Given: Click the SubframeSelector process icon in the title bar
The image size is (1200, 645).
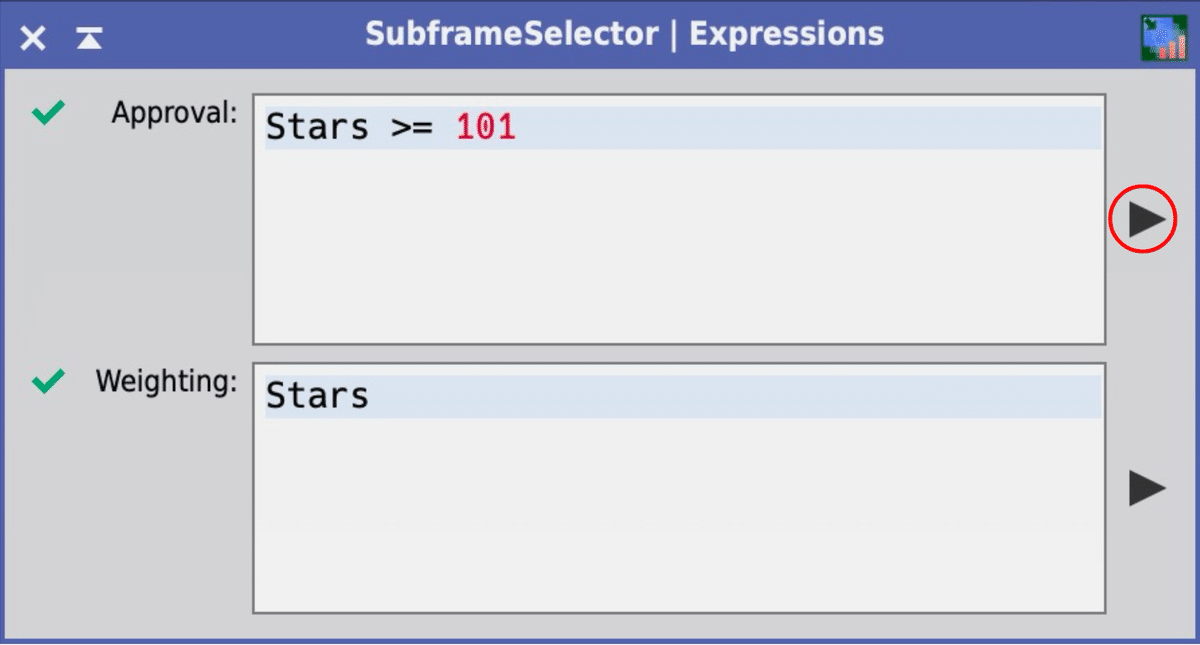Looking at the screenshot, I should (x=1164, y=38).
